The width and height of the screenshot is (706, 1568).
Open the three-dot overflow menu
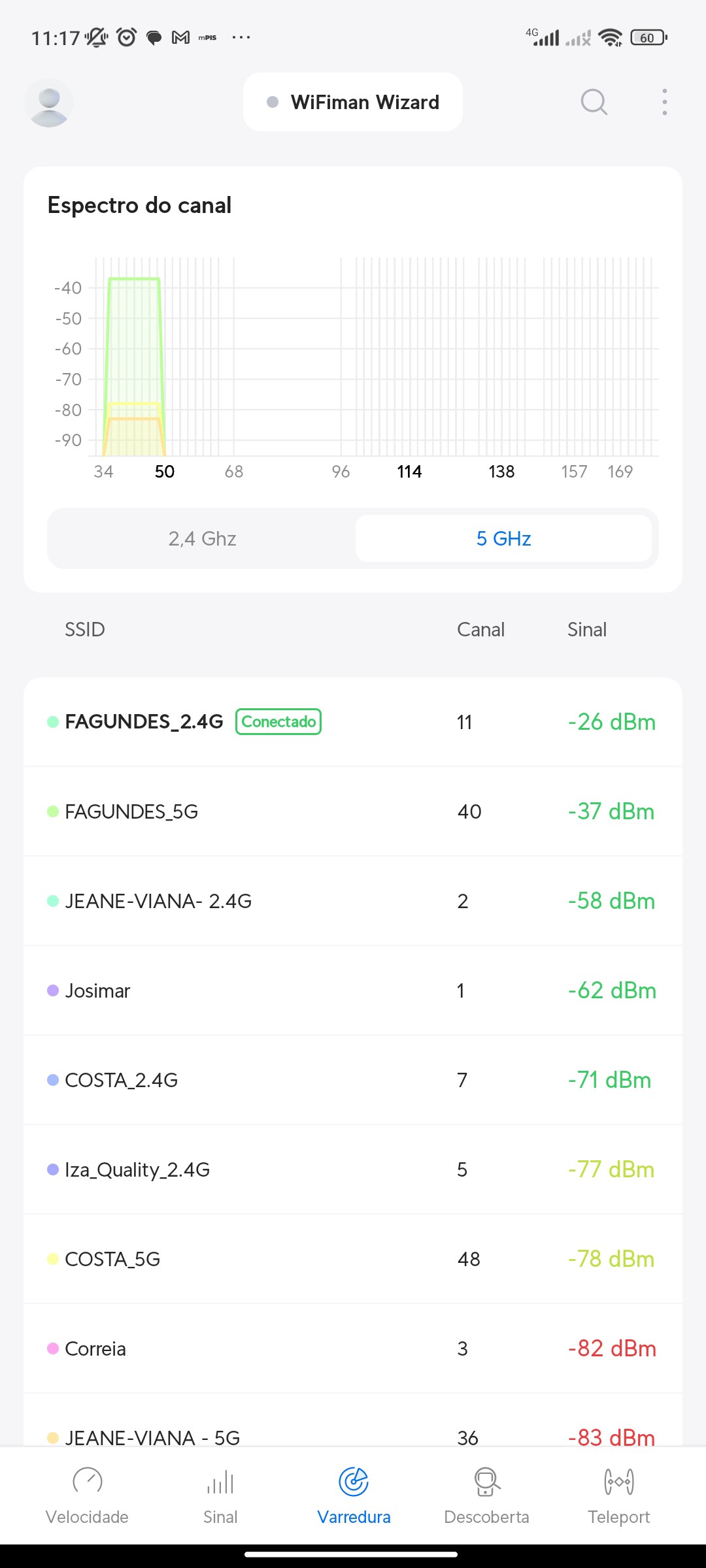(664, 102)
